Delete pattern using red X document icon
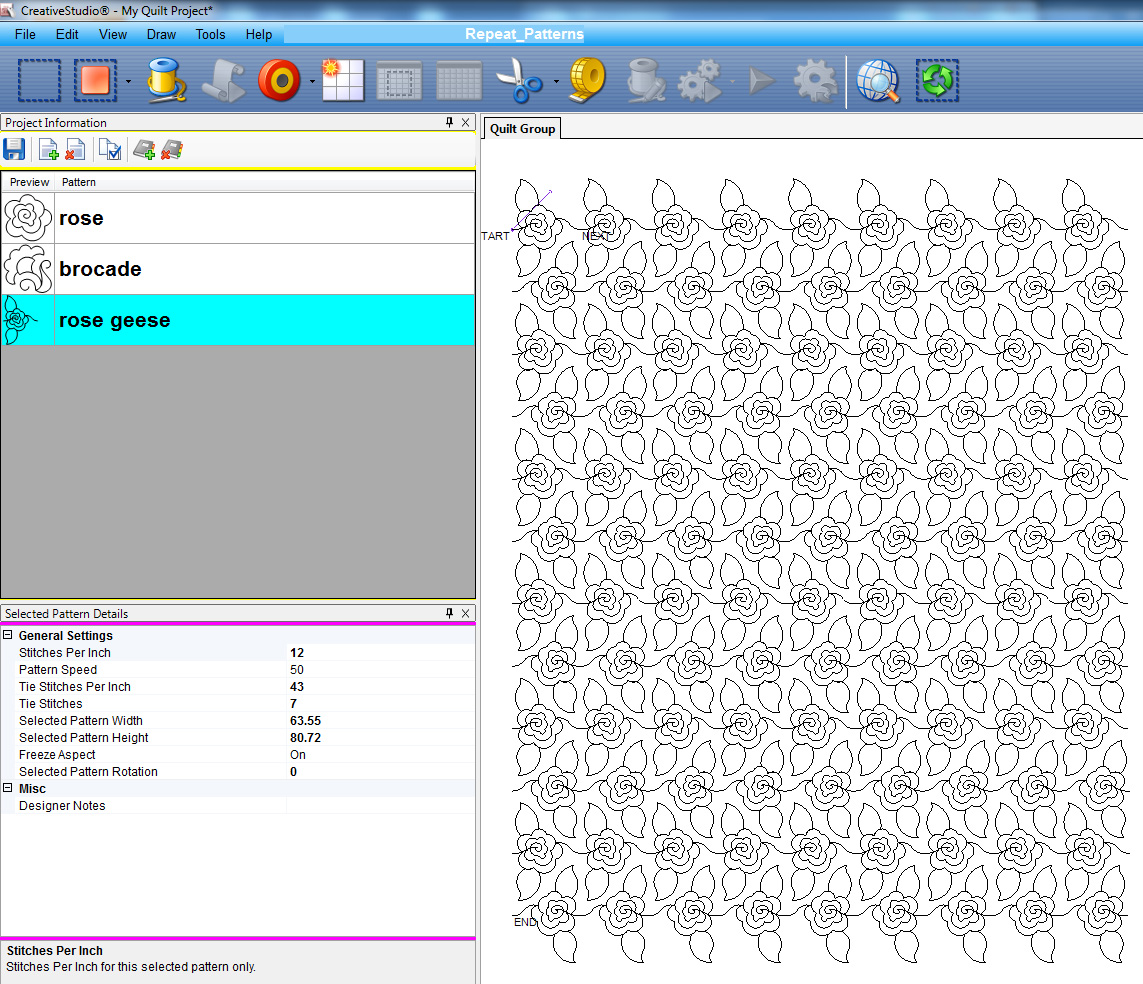The height and width of the screenshot is (984, 1143). click(75, 149)
